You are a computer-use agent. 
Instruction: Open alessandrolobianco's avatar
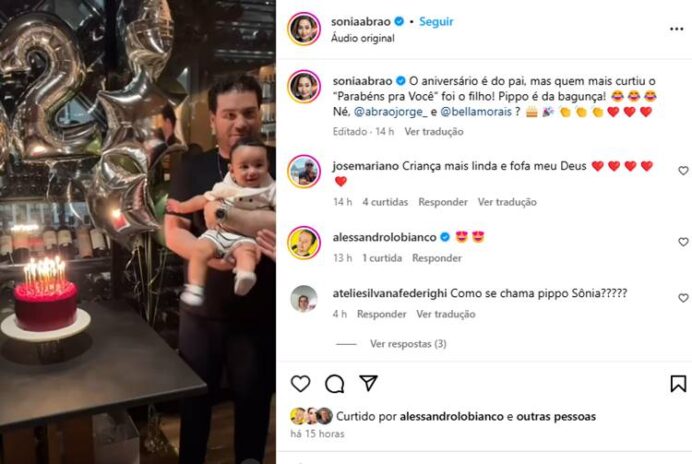click(304, 243)
